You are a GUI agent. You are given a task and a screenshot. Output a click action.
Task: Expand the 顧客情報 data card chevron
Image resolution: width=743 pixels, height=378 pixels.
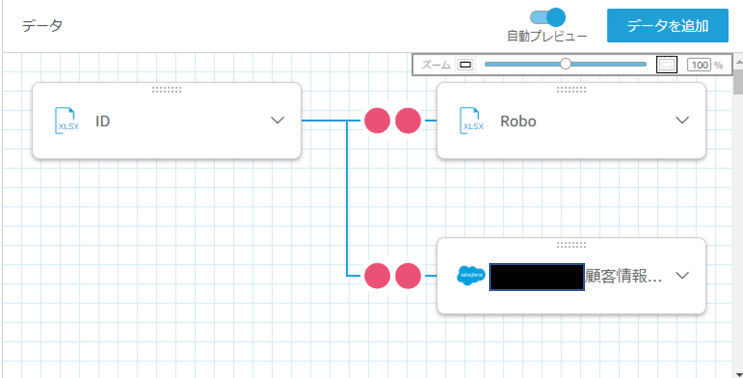tap(682, 276)
